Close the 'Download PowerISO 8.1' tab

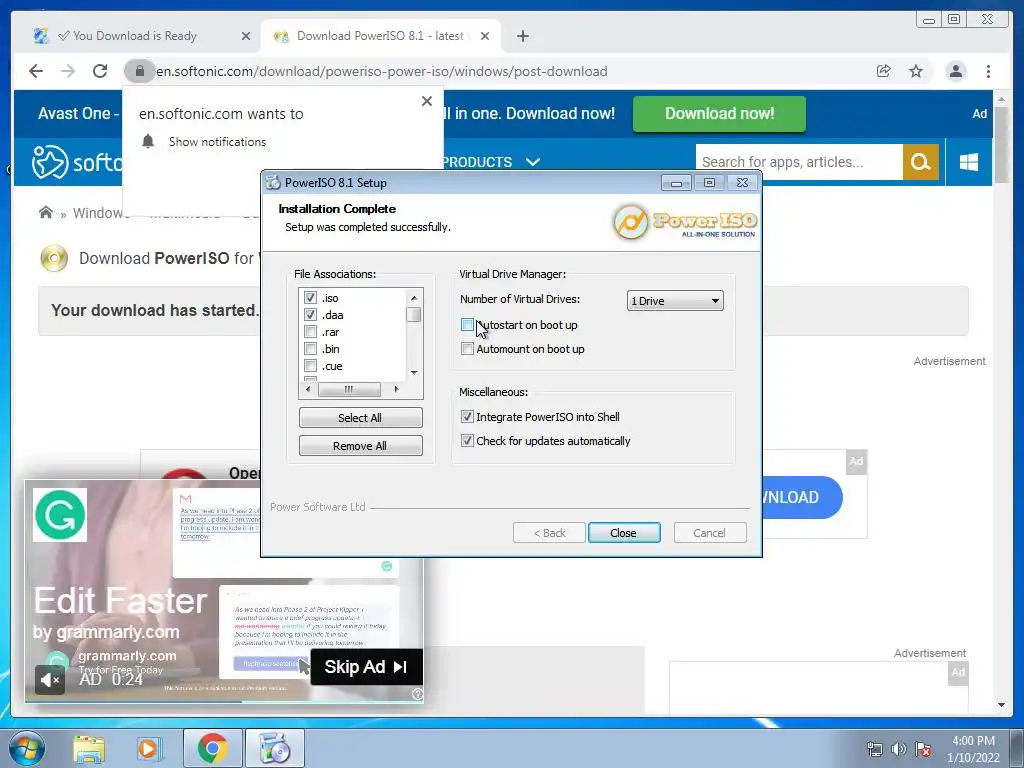click(485, 36)
